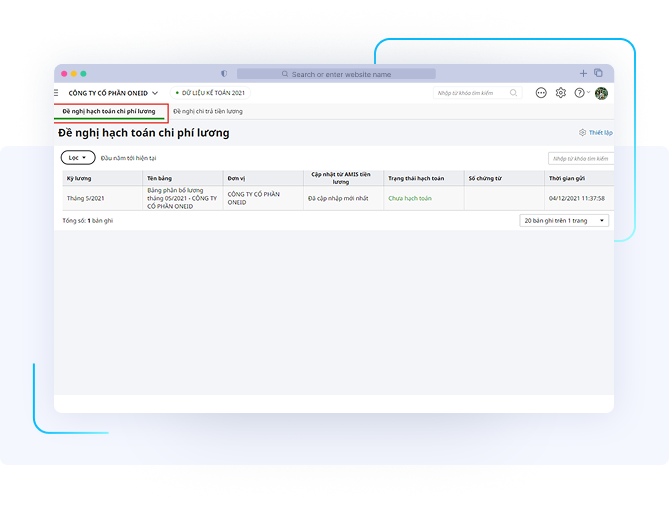
Task: Open the hamburger navigation menu
Action: [56, 93]
